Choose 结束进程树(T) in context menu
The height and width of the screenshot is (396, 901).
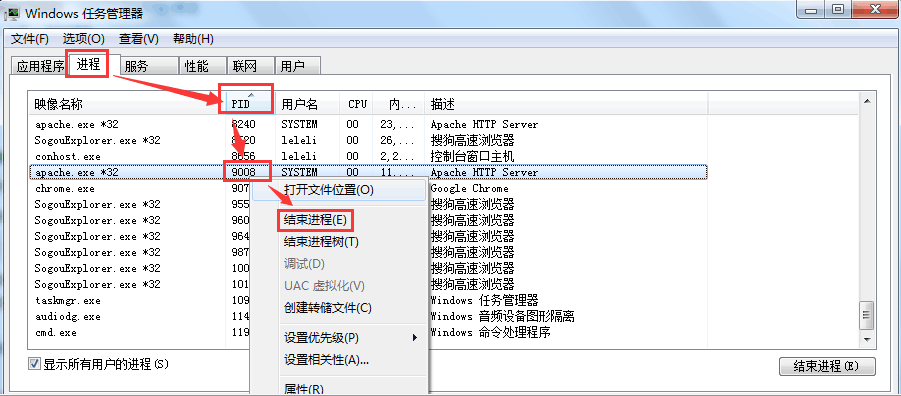pyautogui.click(x=339, y=242)
